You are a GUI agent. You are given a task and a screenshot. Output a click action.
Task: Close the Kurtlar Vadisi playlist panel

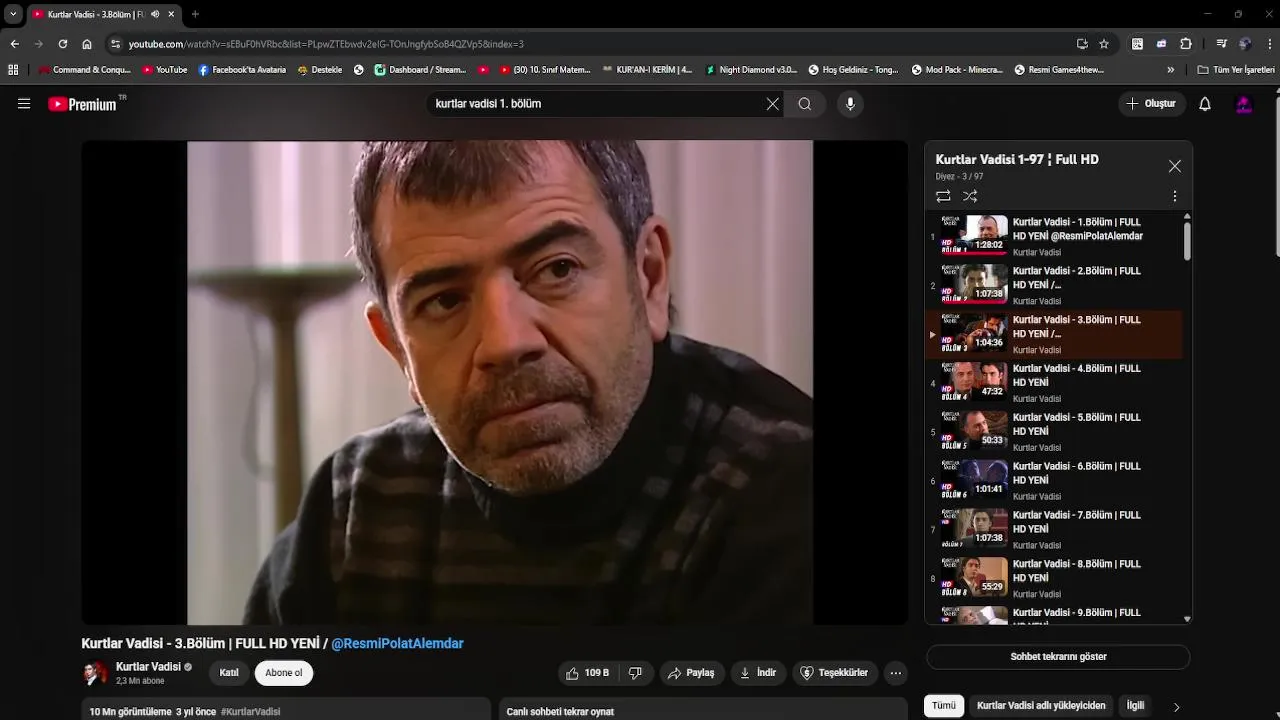click(1174, 166)
